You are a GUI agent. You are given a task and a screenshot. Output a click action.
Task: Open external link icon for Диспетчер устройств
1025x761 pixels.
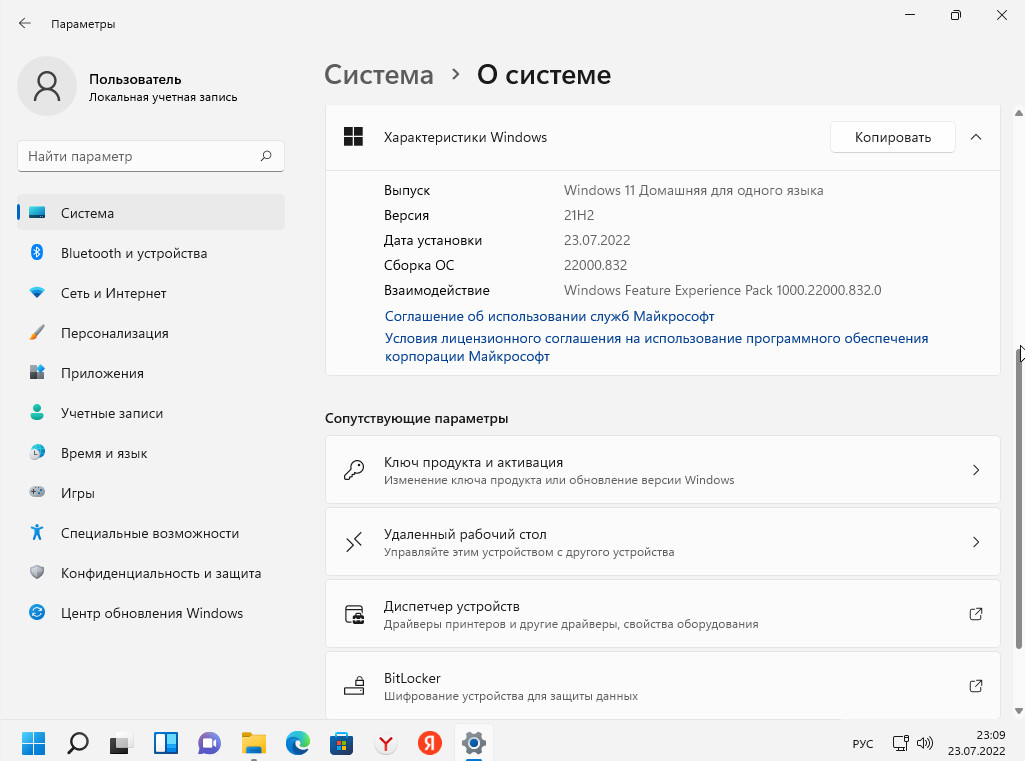pyautogui.click(x=976, y=613)
